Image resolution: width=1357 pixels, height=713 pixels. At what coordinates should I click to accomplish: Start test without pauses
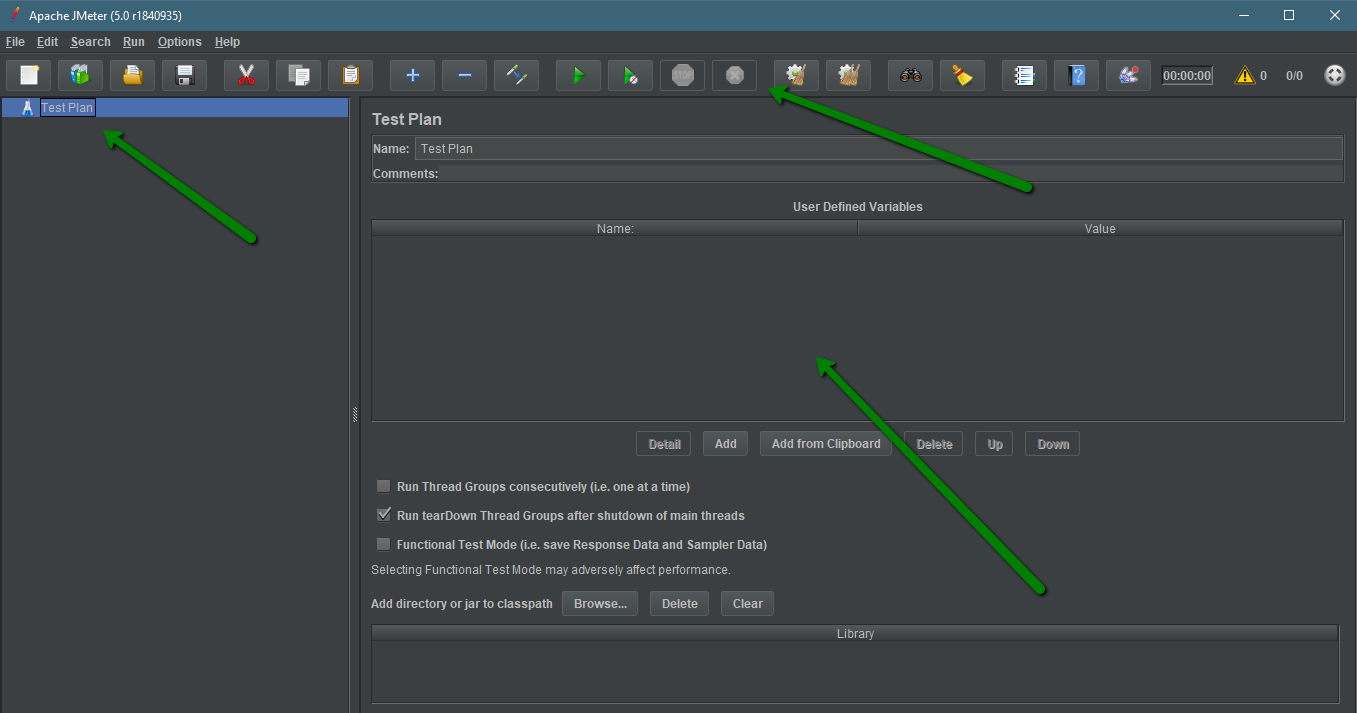pos(630,74)
